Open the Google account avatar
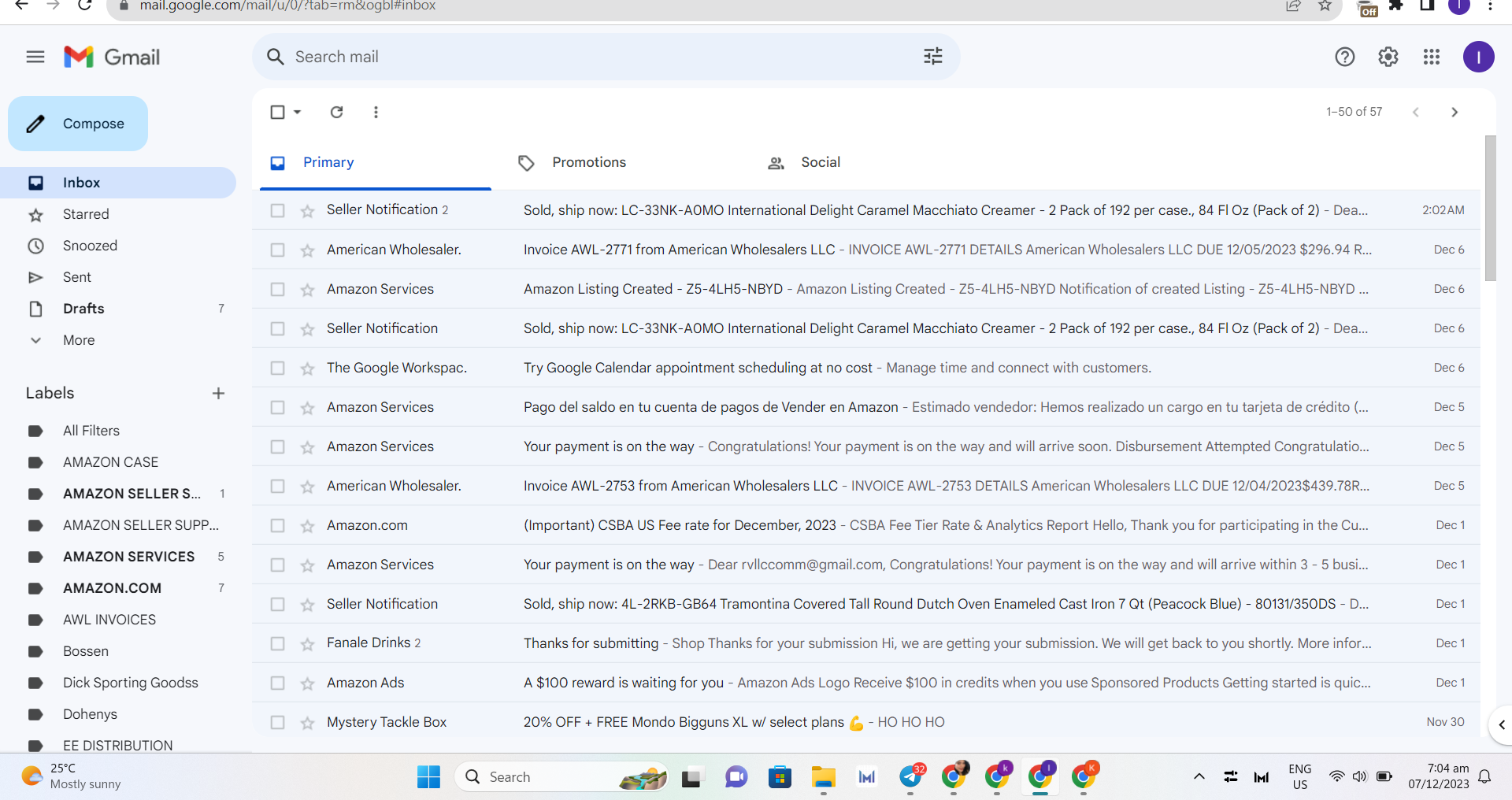 [1479, 57]
